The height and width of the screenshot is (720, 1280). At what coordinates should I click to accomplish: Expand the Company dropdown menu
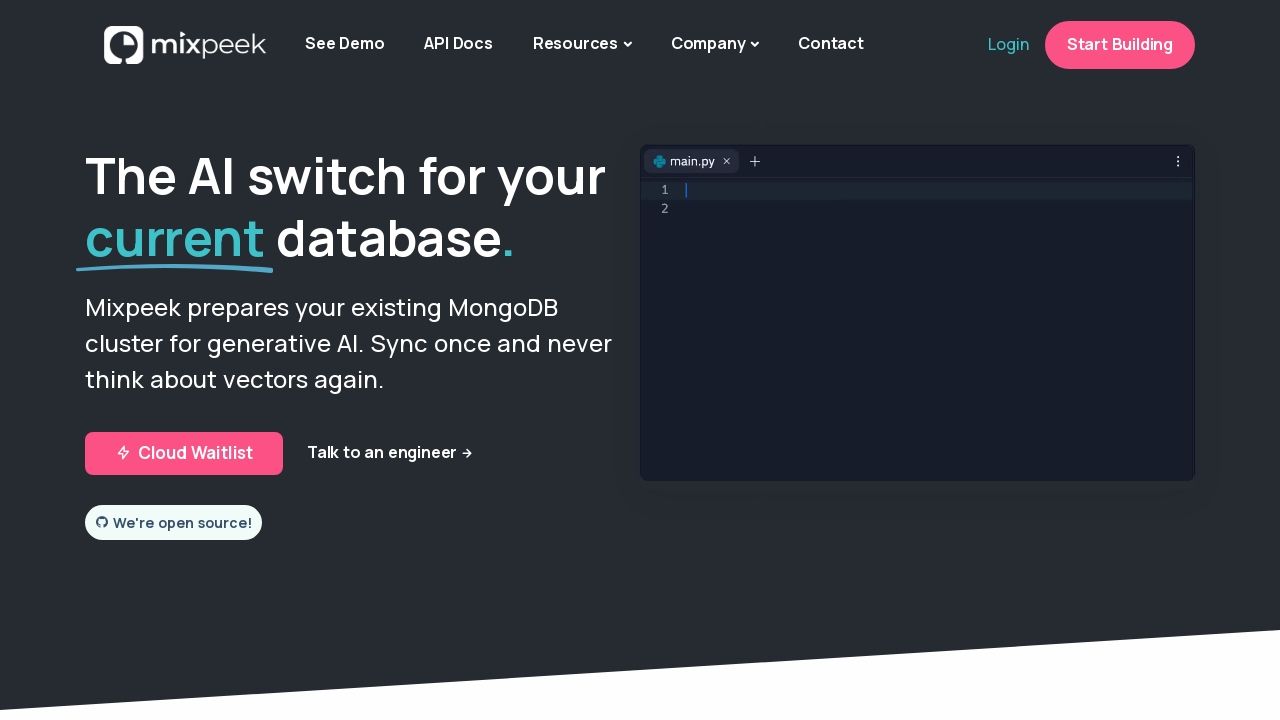coord(715,43)
